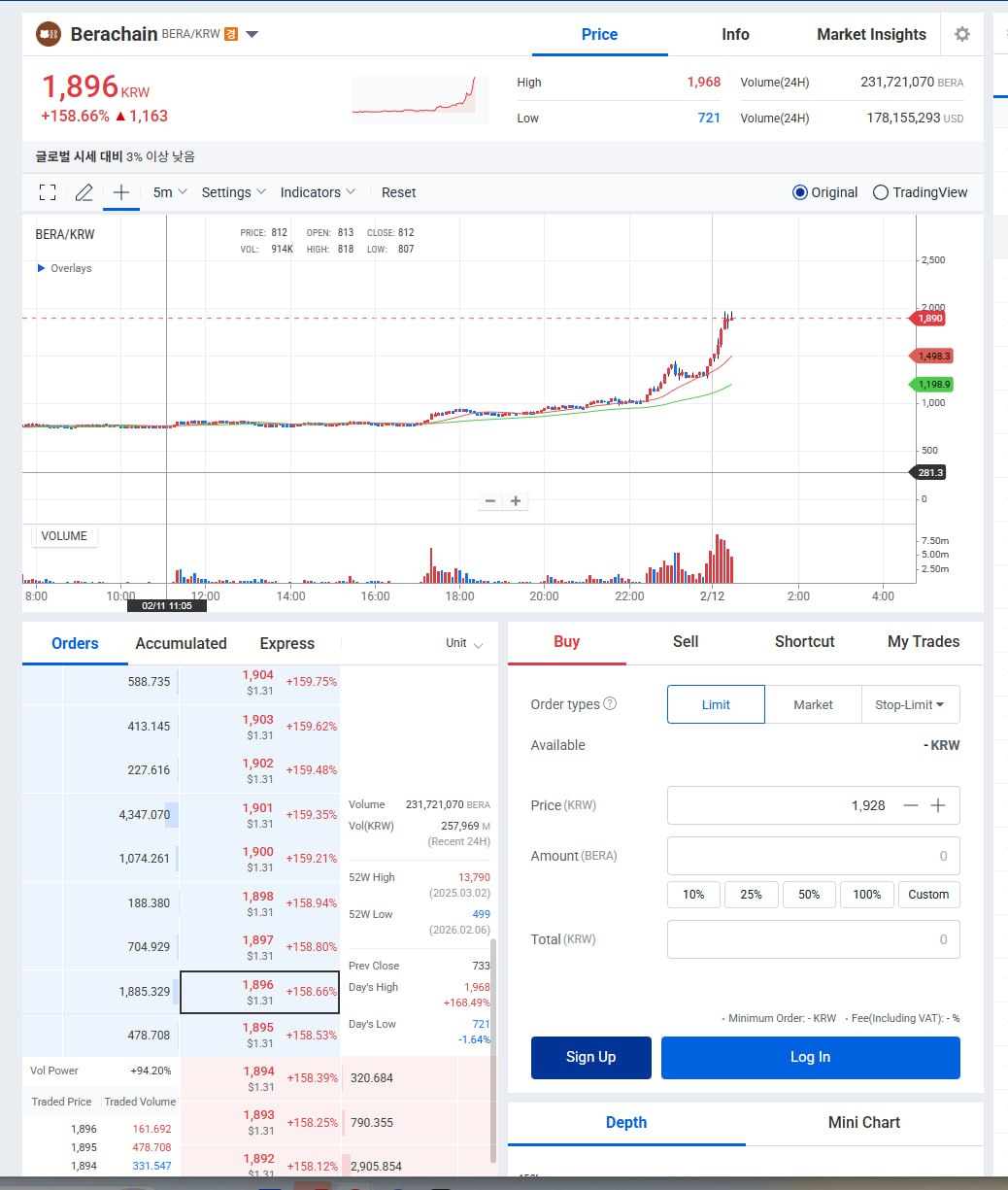Switch to Market Insights tab

[x=871, y=34]
